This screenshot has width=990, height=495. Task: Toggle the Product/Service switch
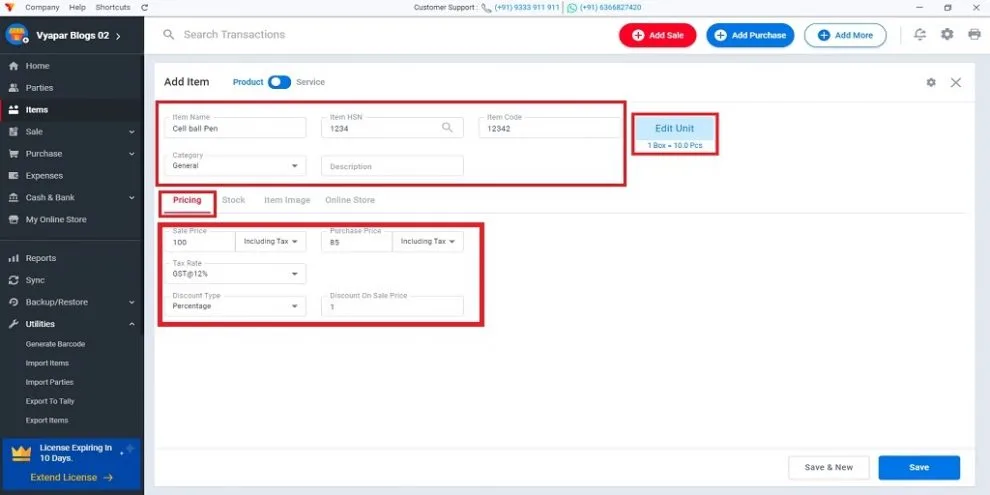pyautogui.click(x=279, y=82)
